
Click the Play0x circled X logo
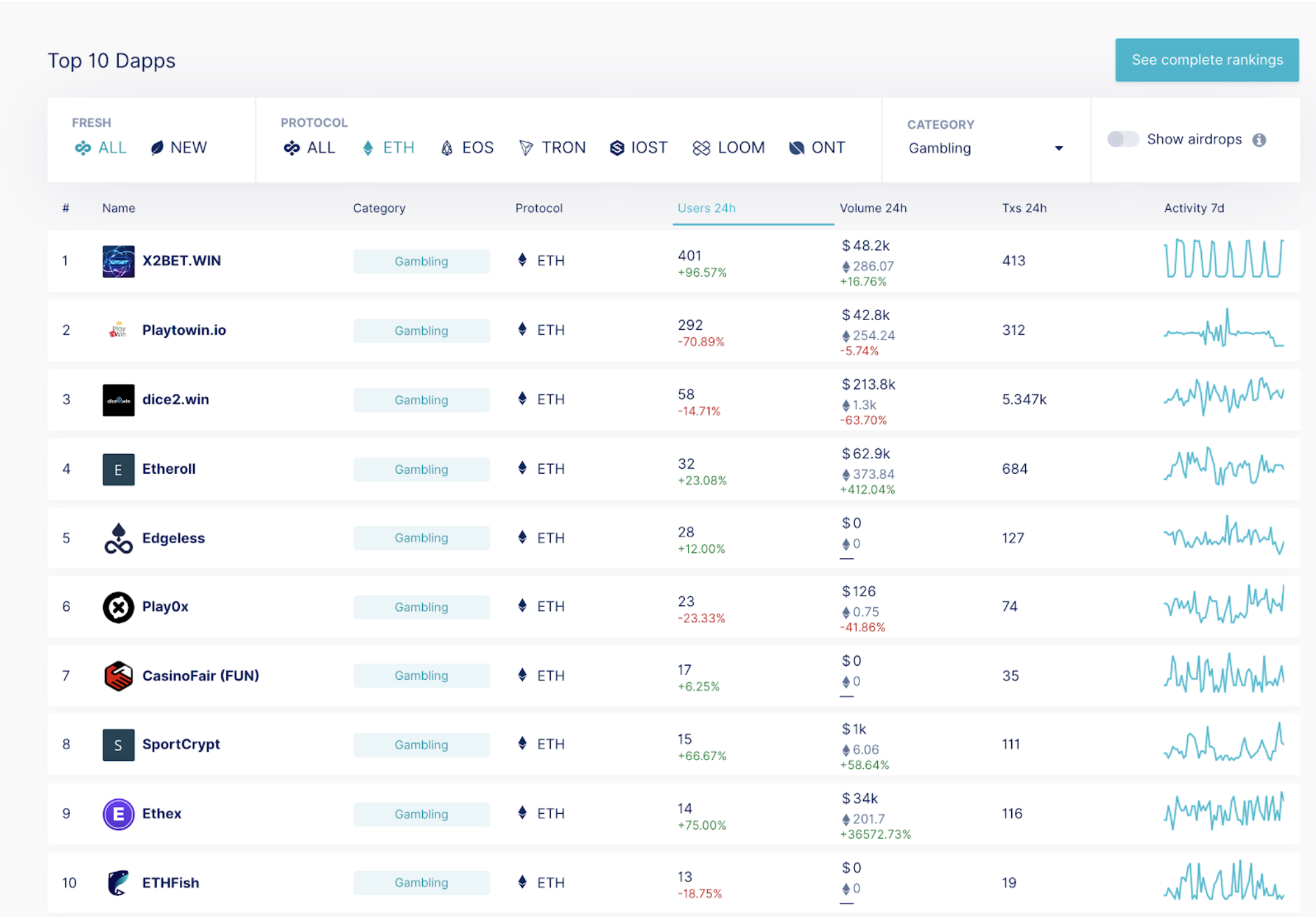point(119,607)
